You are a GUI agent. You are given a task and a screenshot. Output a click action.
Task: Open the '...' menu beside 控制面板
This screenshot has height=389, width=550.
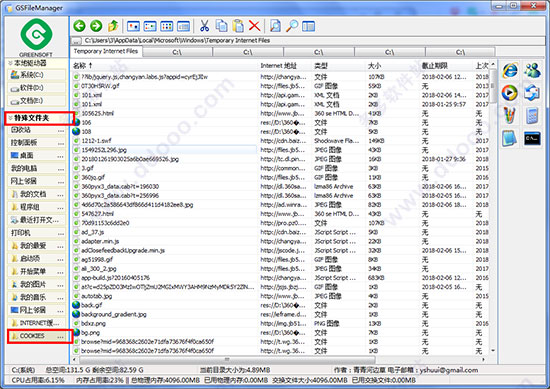pyautogui.click(x=61, y=143)
